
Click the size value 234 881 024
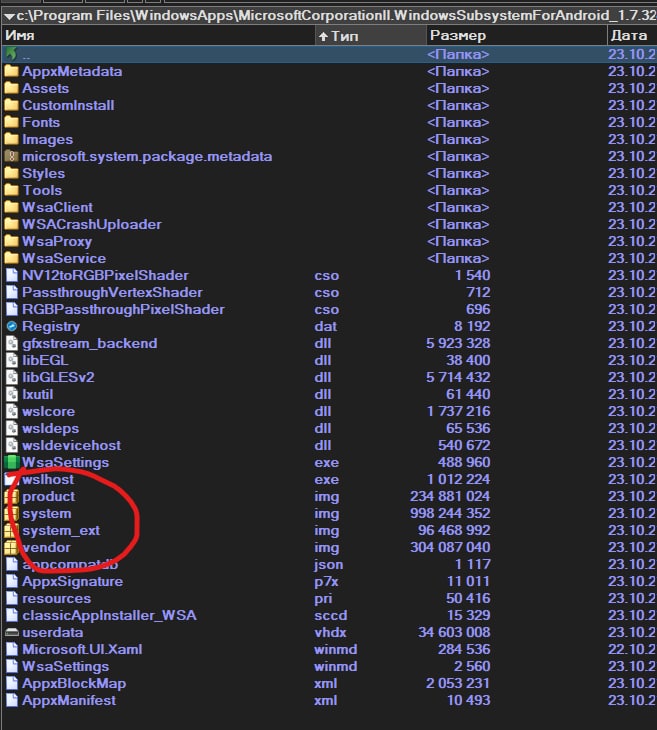[450, 496]
